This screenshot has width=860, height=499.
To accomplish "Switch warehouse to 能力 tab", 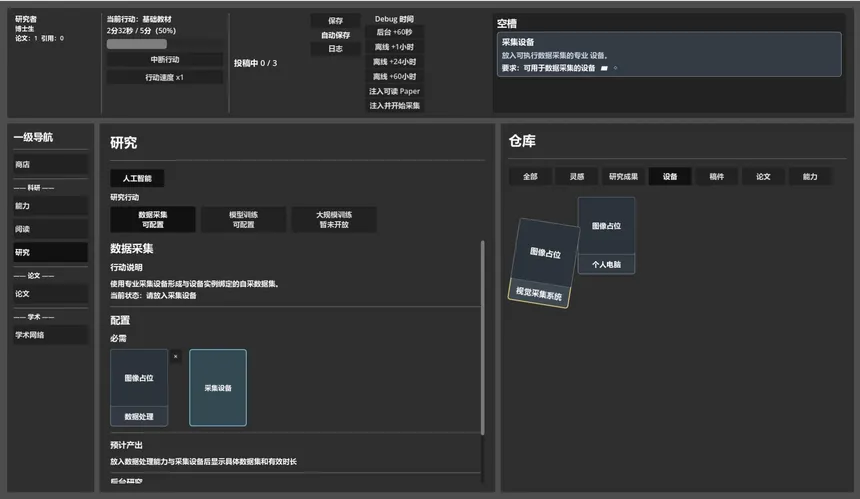I will point(810,177).
